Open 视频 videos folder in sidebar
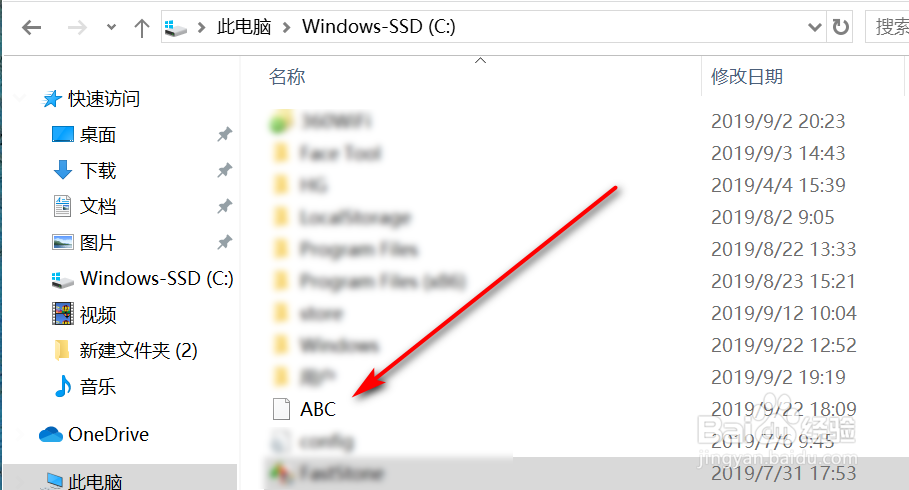909x490 pixels. pyautogui.click(x=97, y=315)
